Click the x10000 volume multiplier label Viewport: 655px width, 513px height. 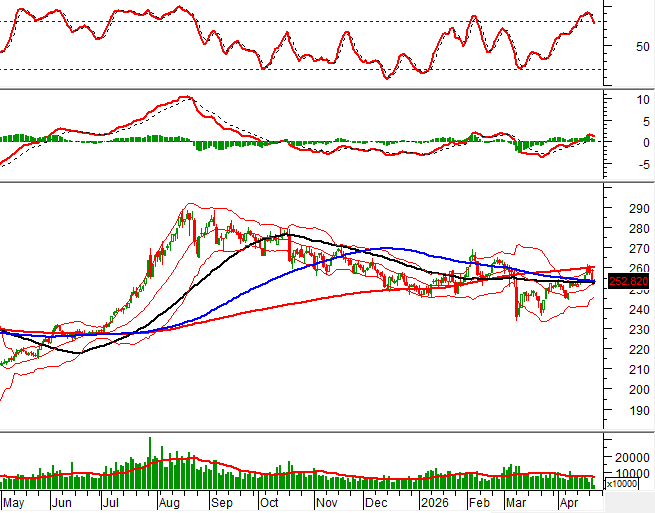627,484
